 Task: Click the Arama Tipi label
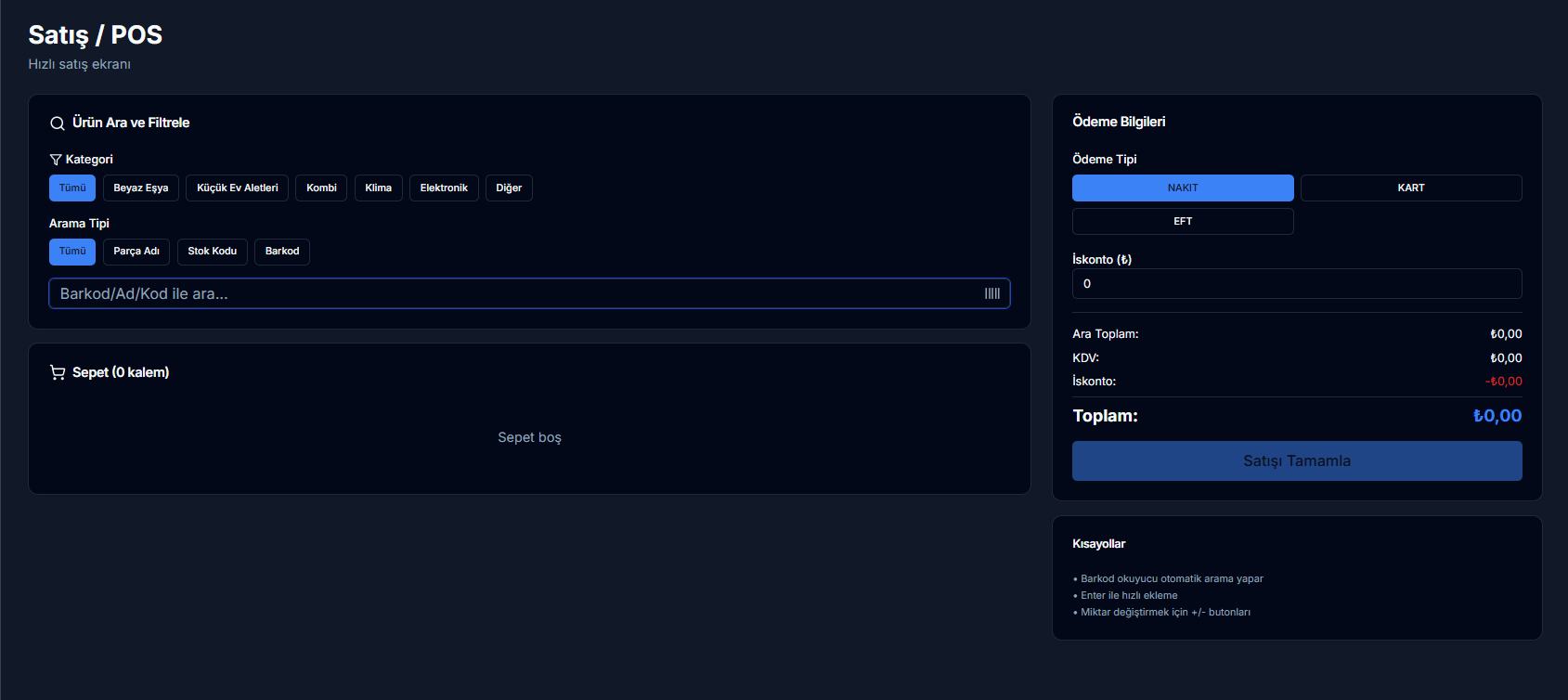tap(79, 224)
